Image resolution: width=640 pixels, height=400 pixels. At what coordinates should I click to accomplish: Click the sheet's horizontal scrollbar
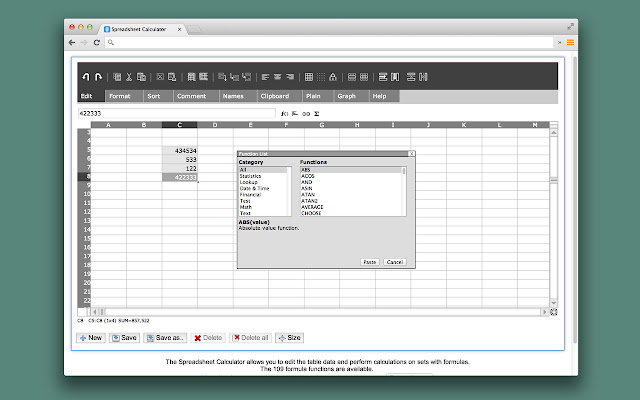coord(320,312)
